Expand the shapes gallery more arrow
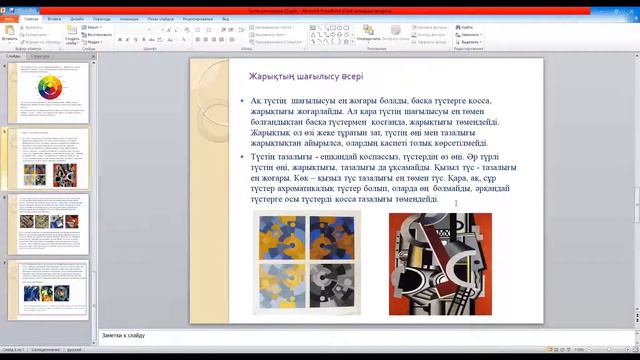This screenshot has height=360, width=640. point(353,42)
